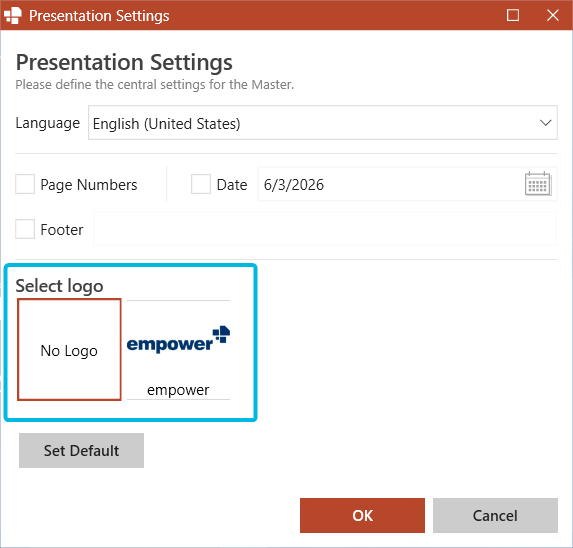The image size is (573, 548).
Task: Click the Set Default button
Action: [81, 450]
